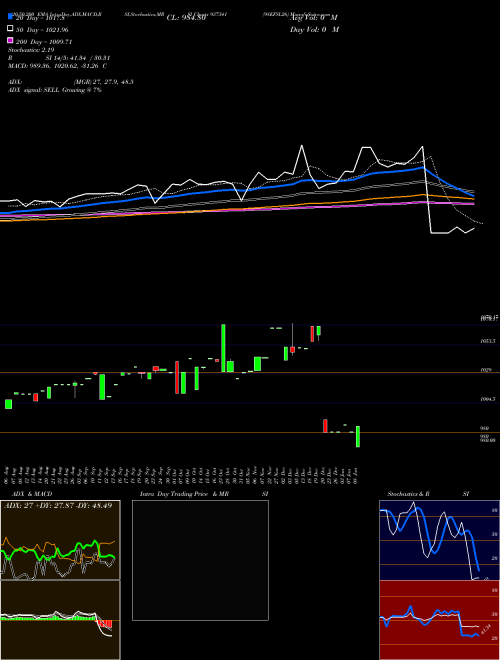Image resolution: width=500 pixels, height=660 pixels.
Task: Click the white 50 Day EMA legend swatch
Action: coord(11,29)
